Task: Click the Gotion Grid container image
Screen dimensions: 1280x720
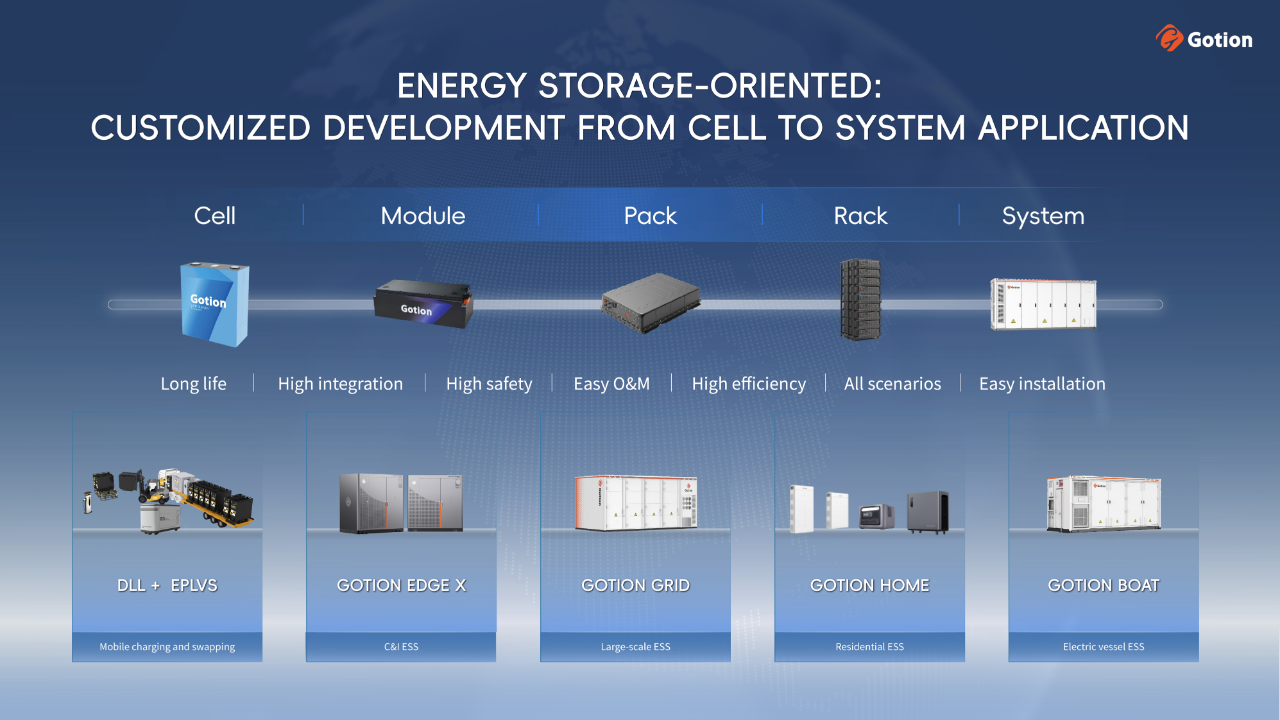Action: (x=636, y=502)
